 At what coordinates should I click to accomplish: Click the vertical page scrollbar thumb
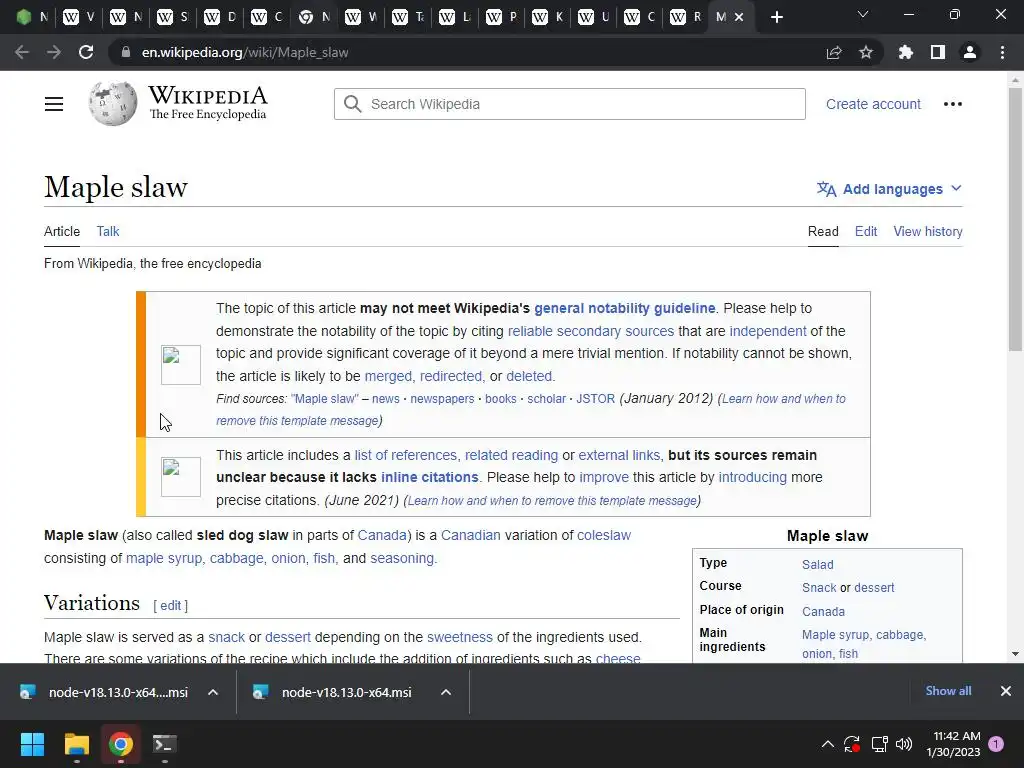click(x=1015, y=219)
